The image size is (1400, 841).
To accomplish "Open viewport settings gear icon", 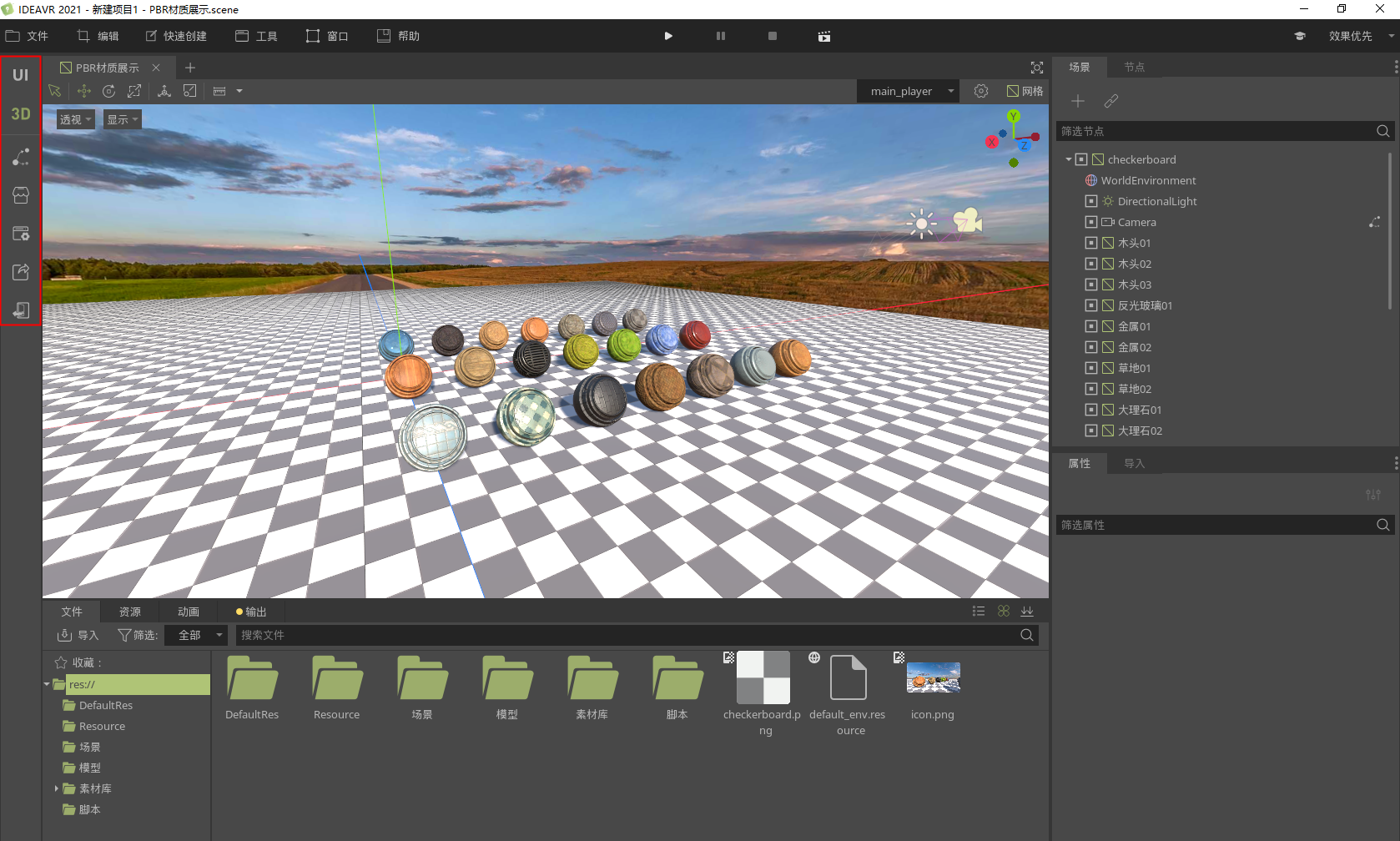I will point(981,91).
